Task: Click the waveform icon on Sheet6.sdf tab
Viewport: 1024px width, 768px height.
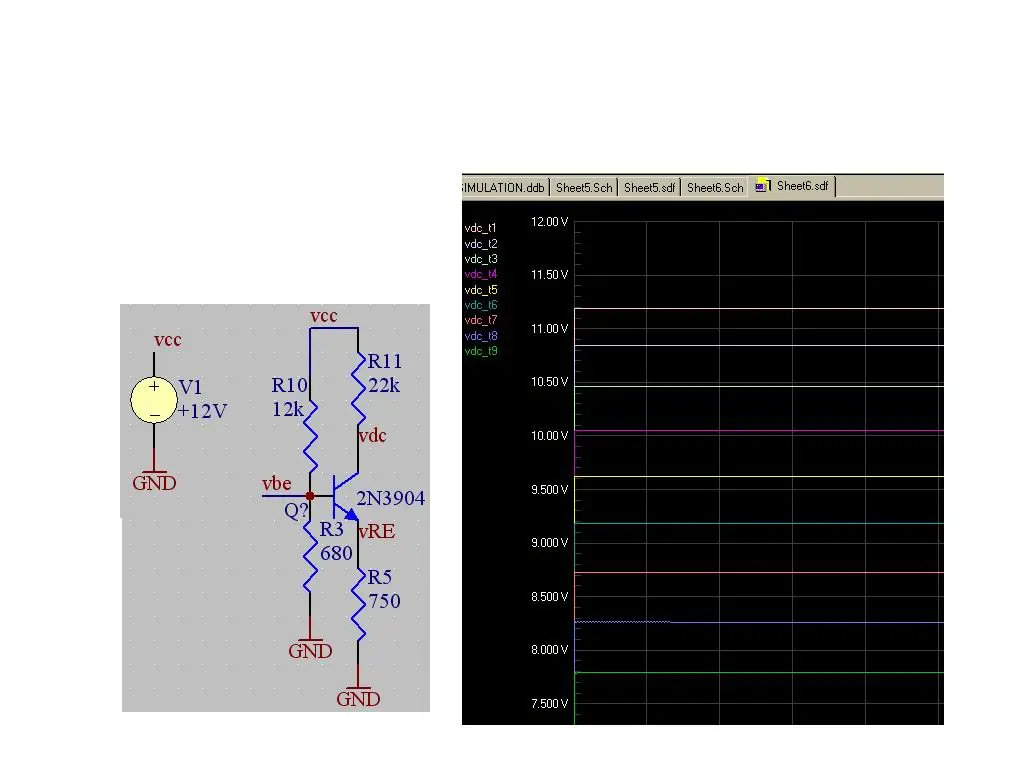Action: click(x=763, y=185)
